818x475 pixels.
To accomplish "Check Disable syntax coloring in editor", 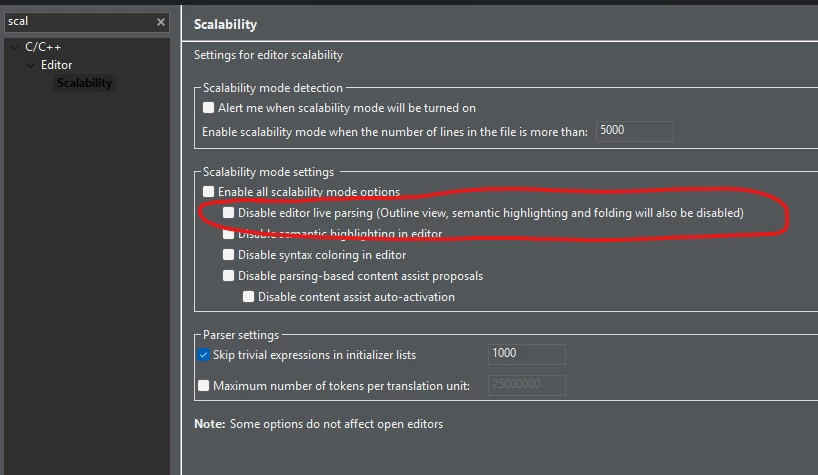I will pyautogui.click(x=228, y=254).
